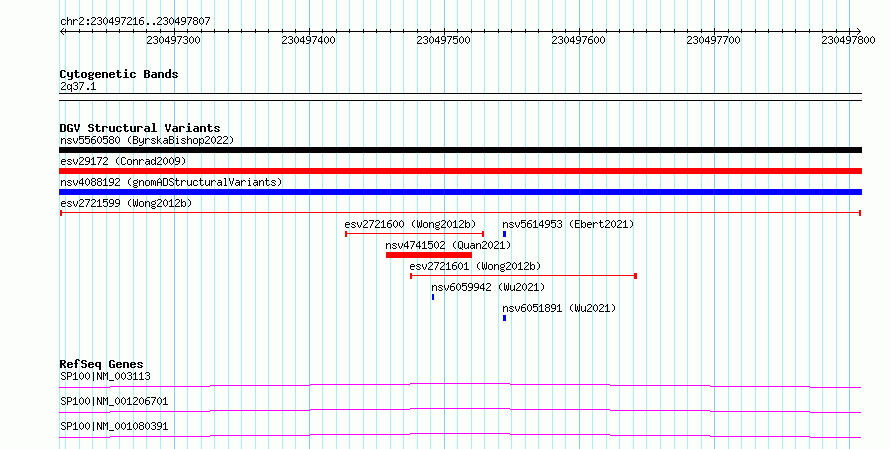The width and height of the screenshot is (890, 449).
Task: Click ruler position 230497600
Action: click(x=579, y=40)
